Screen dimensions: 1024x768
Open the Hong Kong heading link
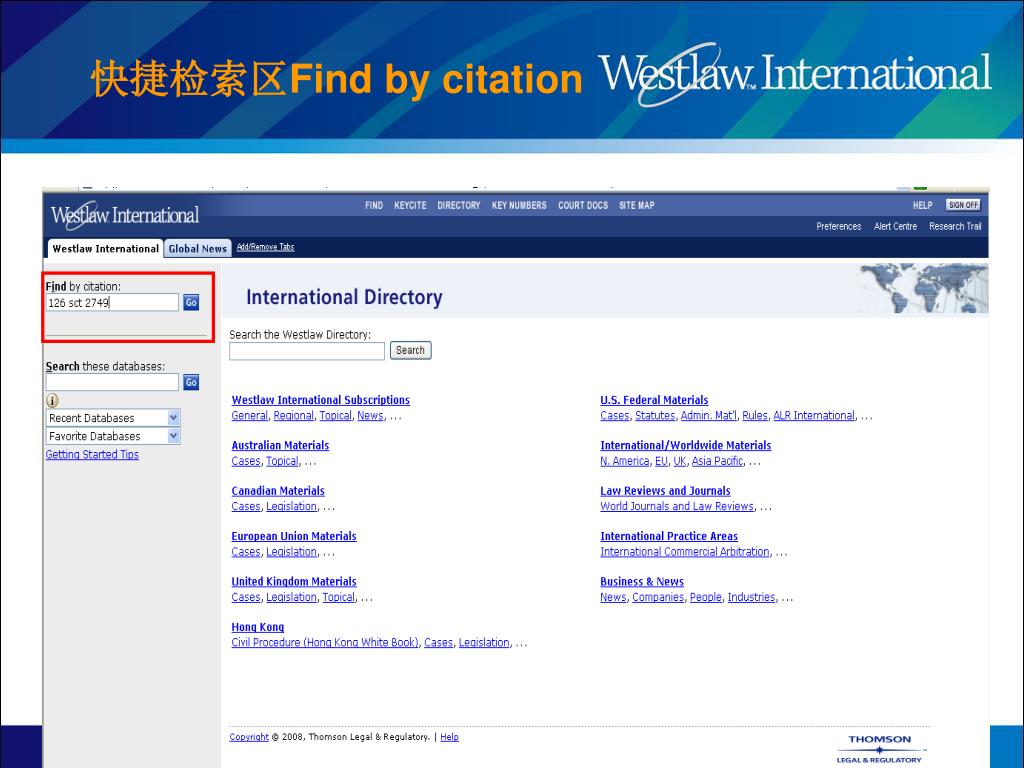(x=257, y=627)
